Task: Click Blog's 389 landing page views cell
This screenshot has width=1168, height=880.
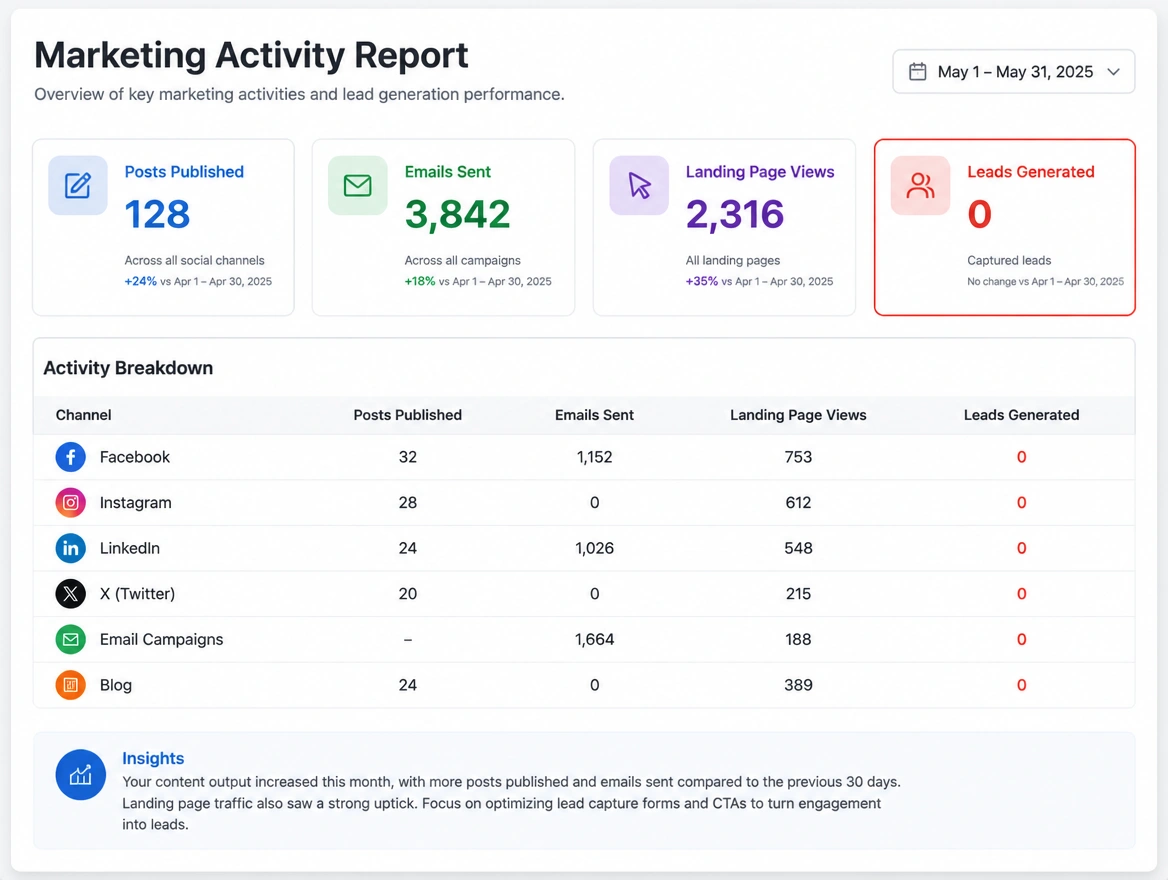Action: [798, 685]
